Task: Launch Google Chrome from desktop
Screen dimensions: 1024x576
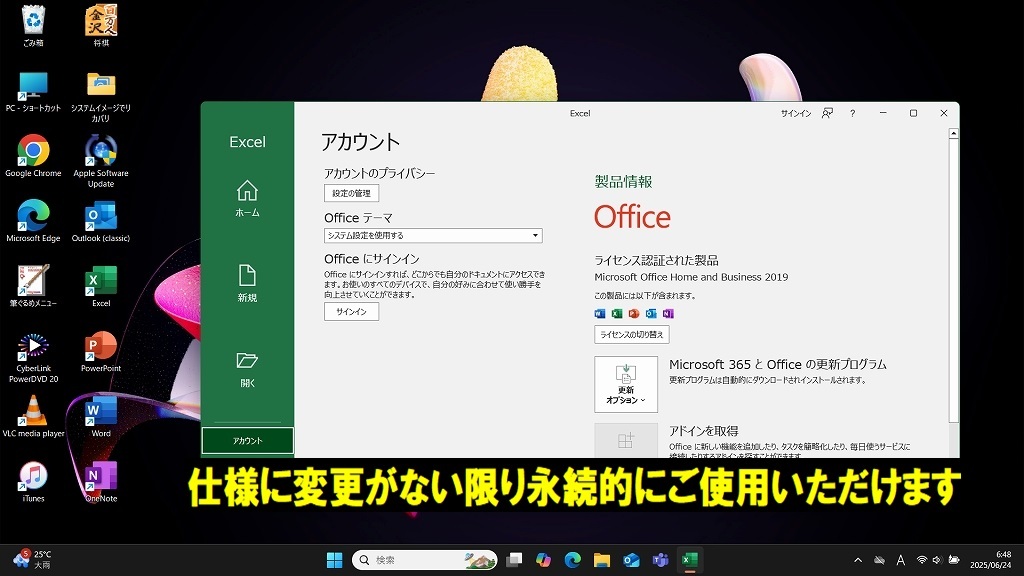Action: 33,156
